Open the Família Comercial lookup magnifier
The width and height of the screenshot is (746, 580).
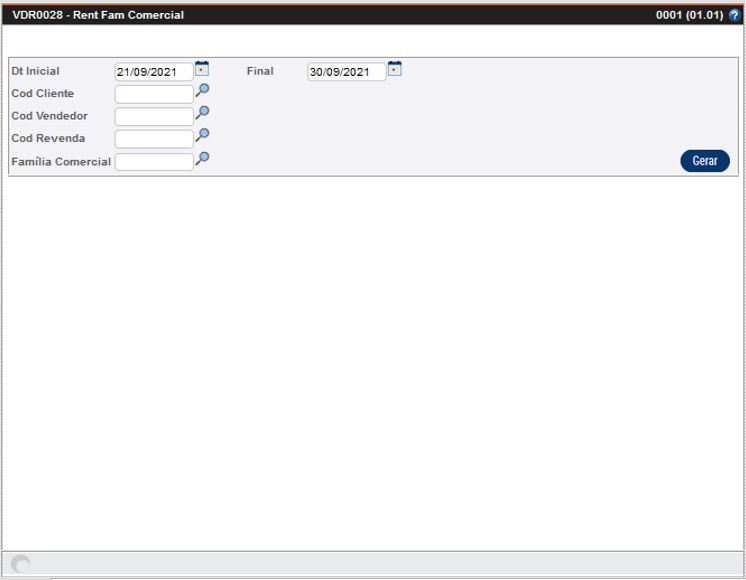pos(202,159)
